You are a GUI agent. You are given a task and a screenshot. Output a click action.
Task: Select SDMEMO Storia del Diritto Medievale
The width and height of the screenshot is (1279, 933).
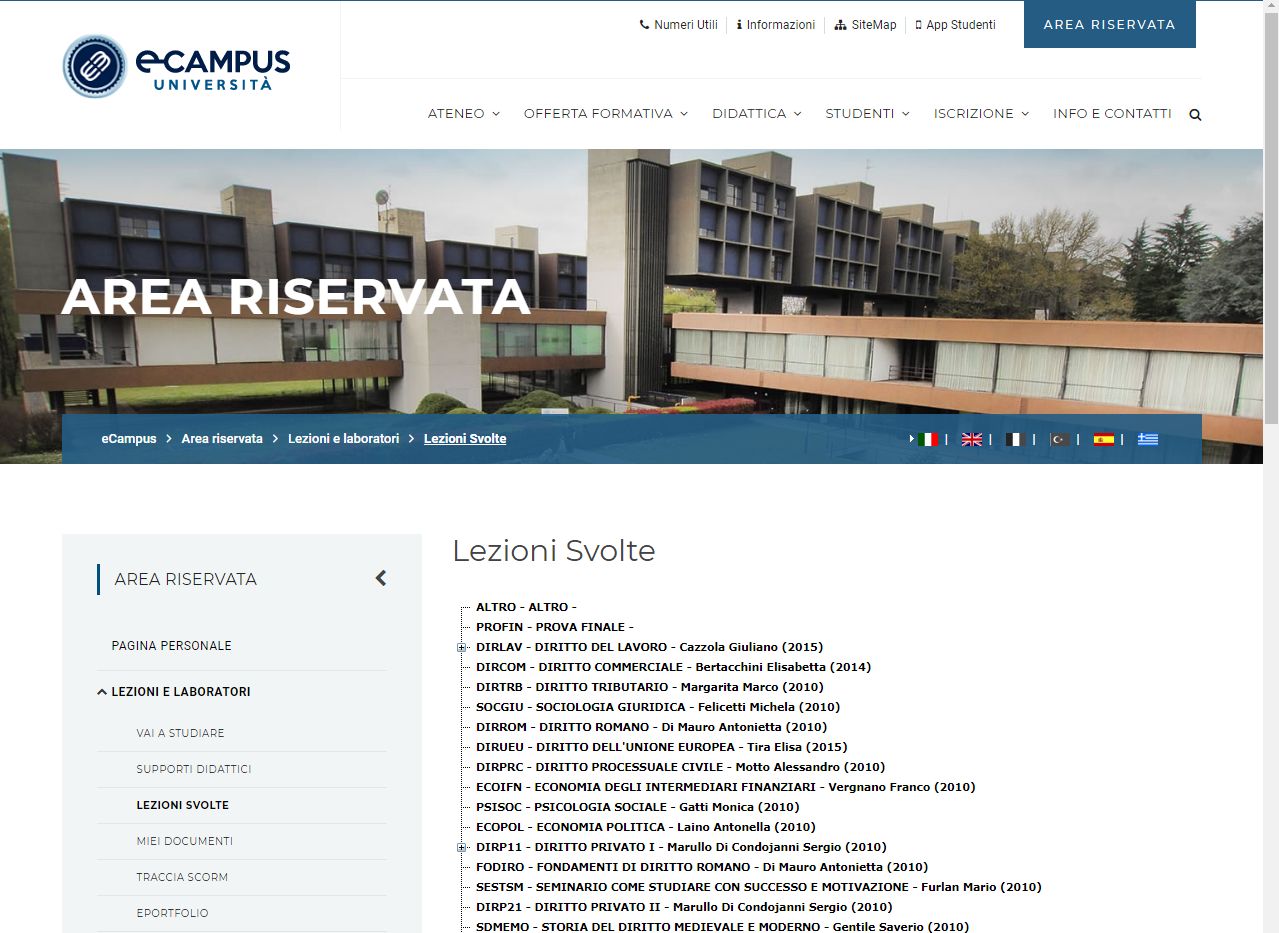723,927
